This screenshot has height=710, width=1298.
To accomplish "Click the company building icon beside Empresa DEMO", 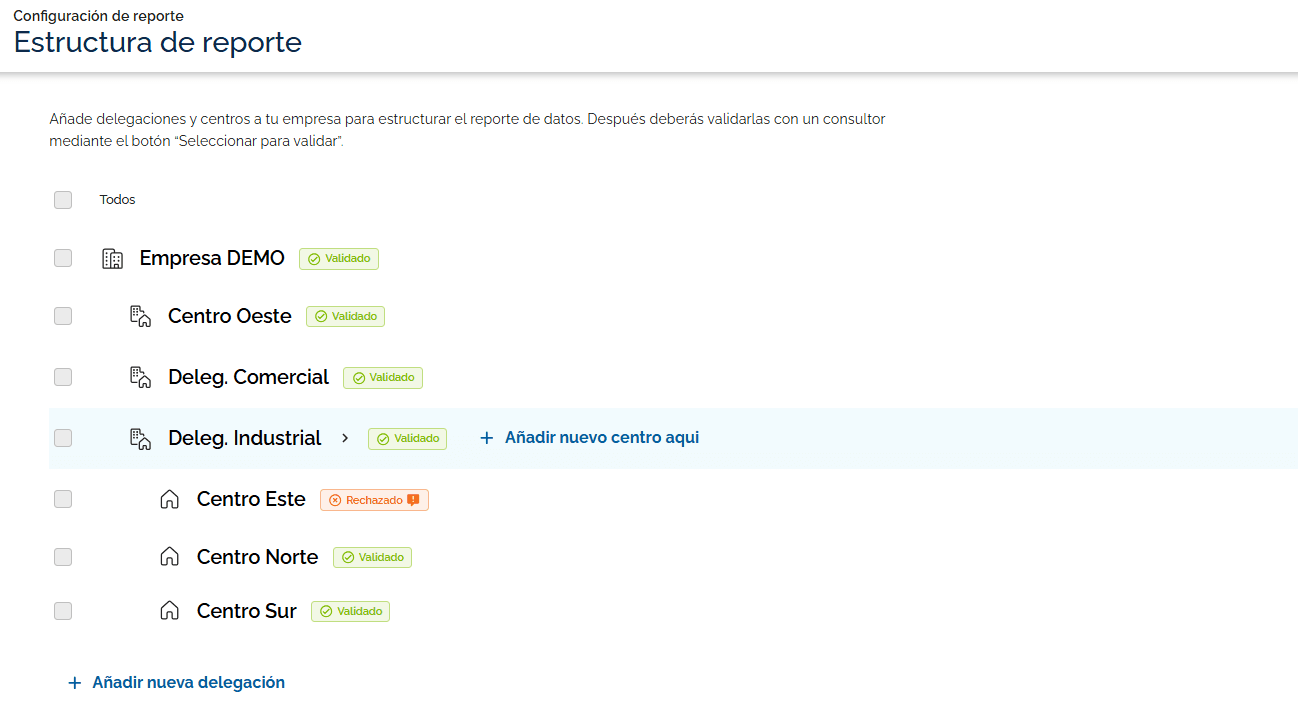I will 113,259.
